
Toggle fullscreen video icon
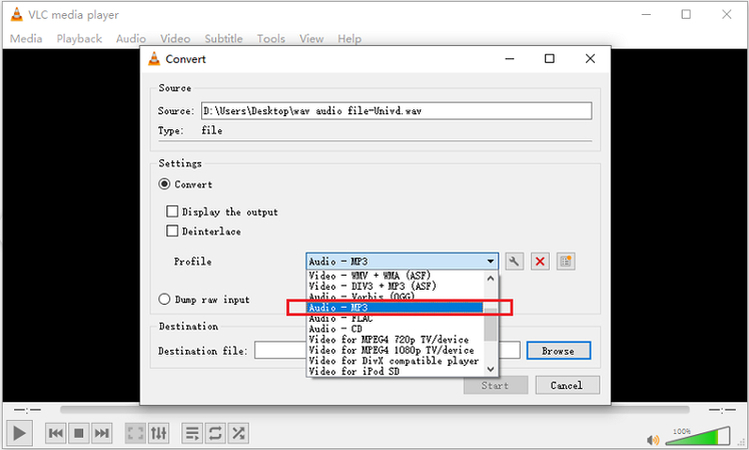(x=135, y=433)
